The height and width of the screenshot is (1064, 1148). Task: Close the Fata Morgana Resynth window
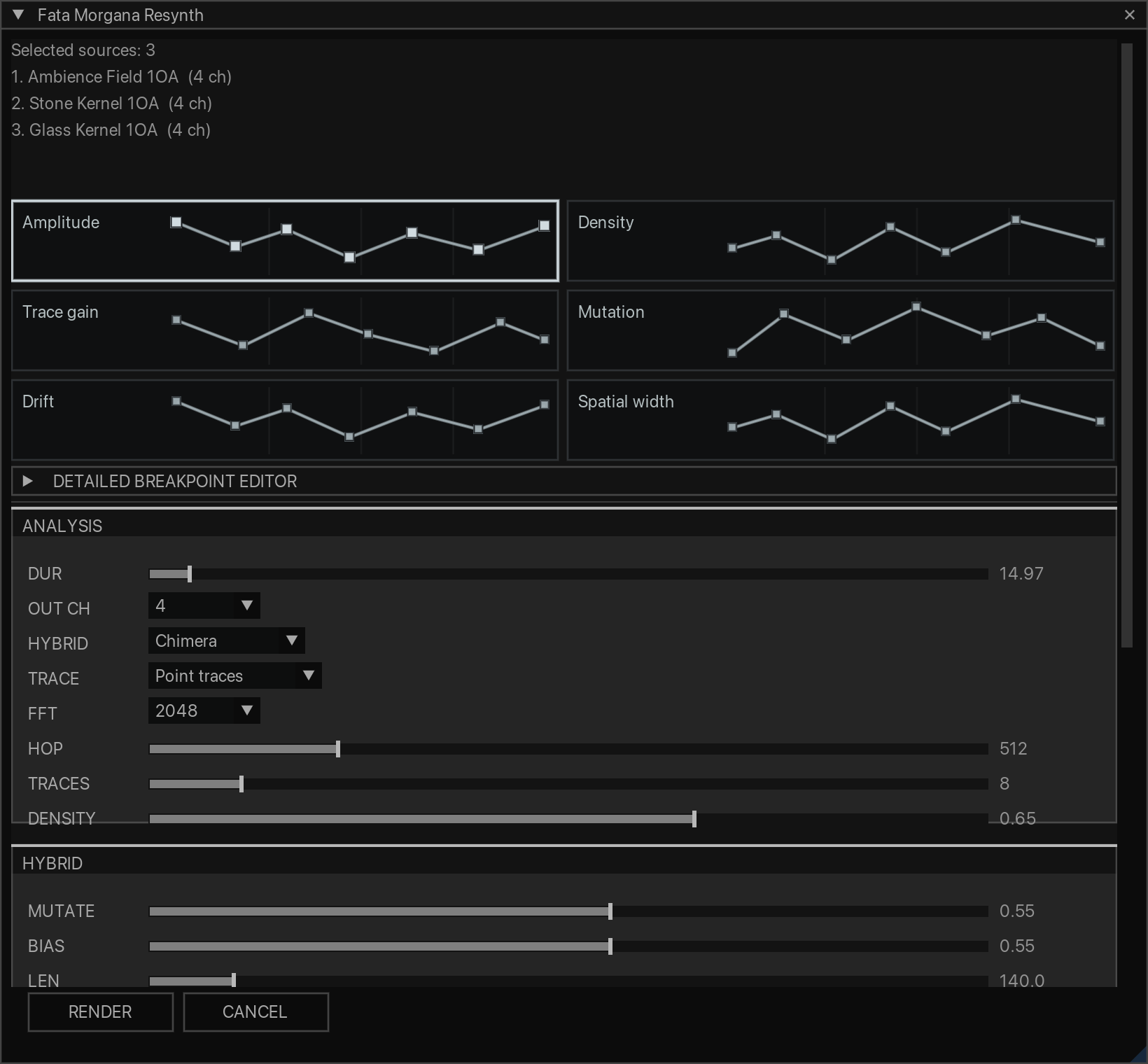pos(1129,15)
